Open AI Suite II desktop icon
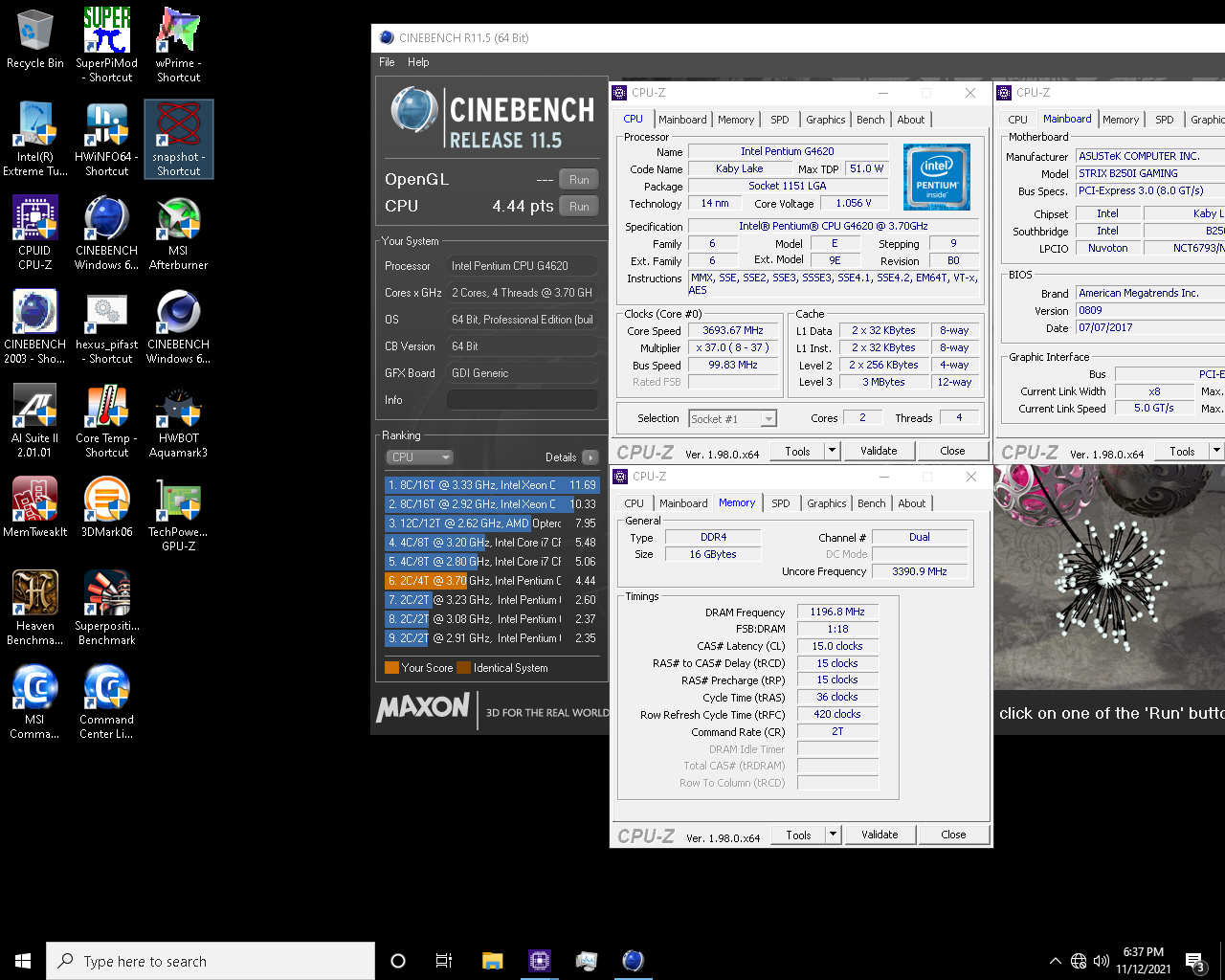This screenshot has height=980, width=1225. click(35, 420)
